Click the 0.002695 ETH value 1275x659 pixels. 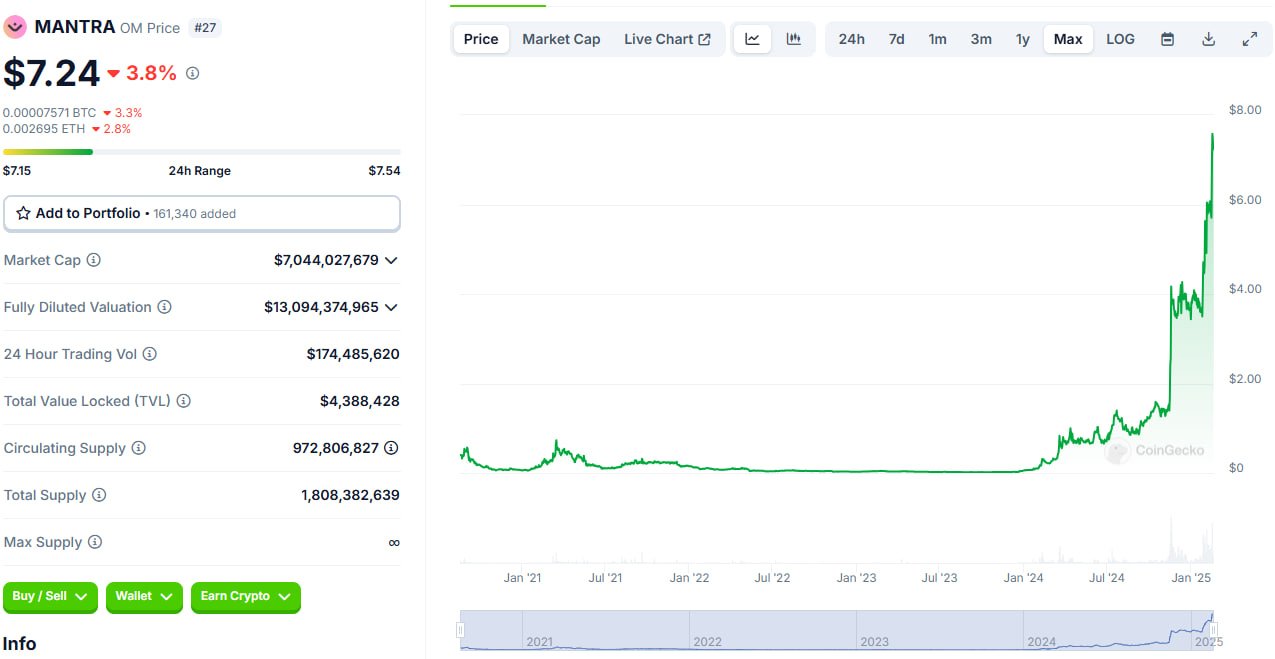(44, 129)
